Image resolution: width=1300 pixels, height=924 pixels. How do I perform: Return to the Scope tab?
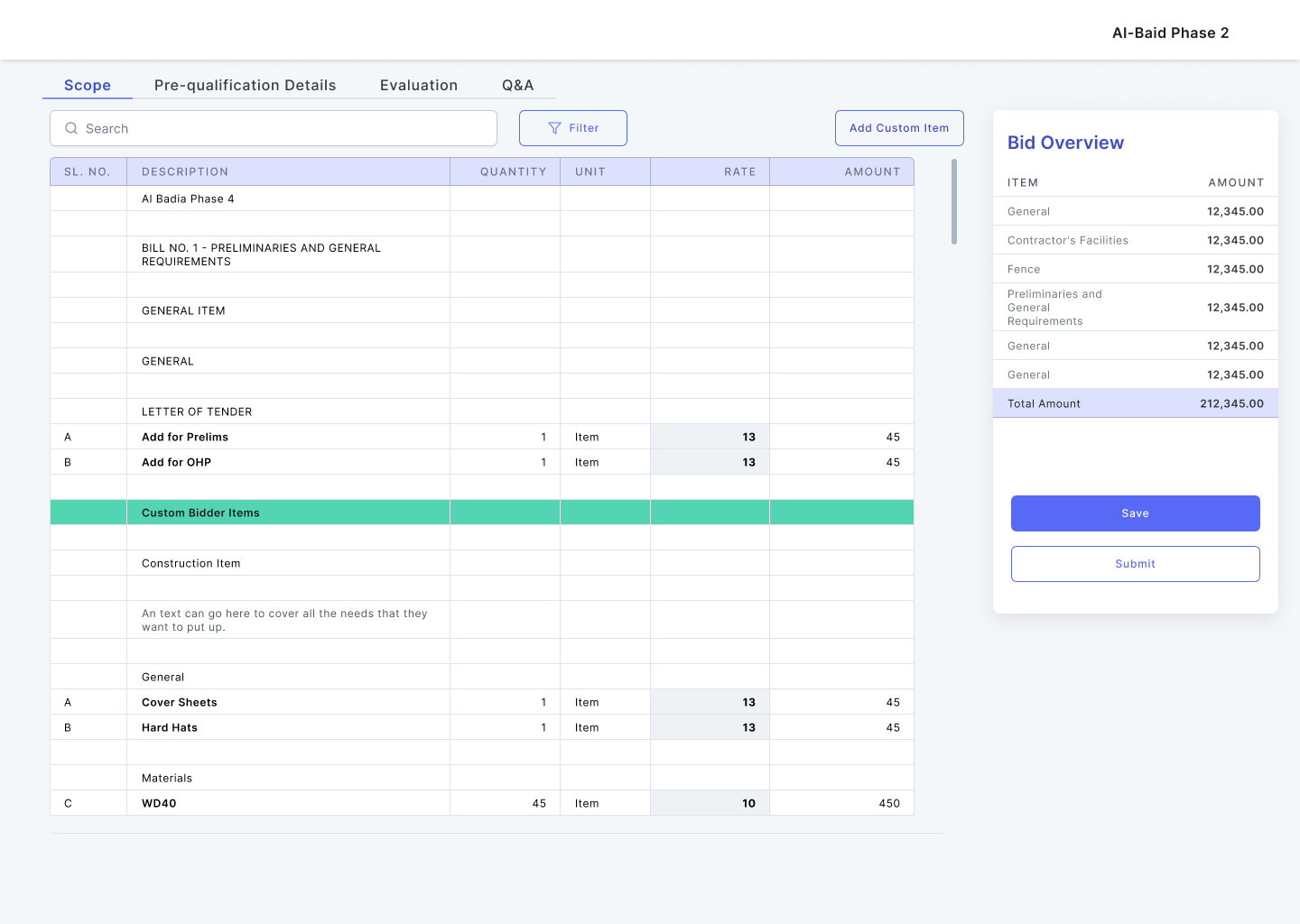click(x=87, y=85)
